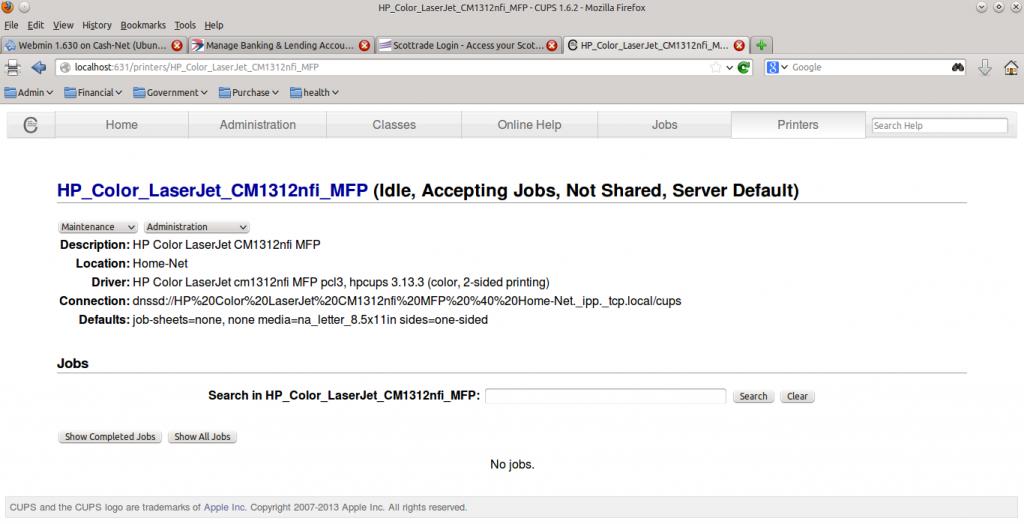Screen dimensions: 1024x524
Task: Expand the Maintenance dropdown
Action: pos(98,227)
